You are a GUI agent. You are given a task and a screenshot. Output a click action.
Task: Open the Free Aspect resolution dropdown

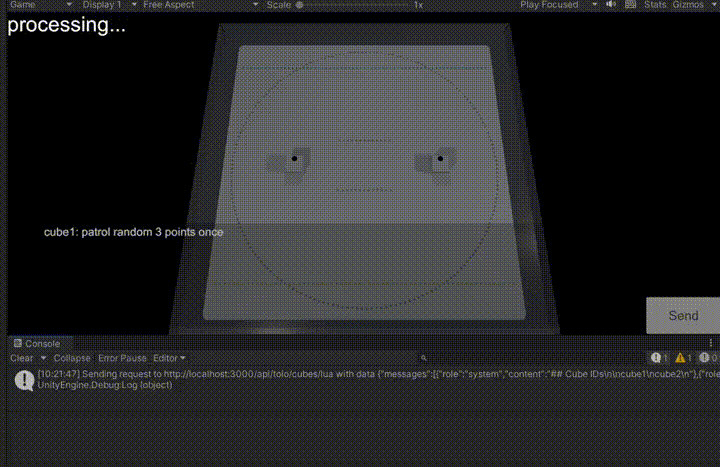point(200,5)
